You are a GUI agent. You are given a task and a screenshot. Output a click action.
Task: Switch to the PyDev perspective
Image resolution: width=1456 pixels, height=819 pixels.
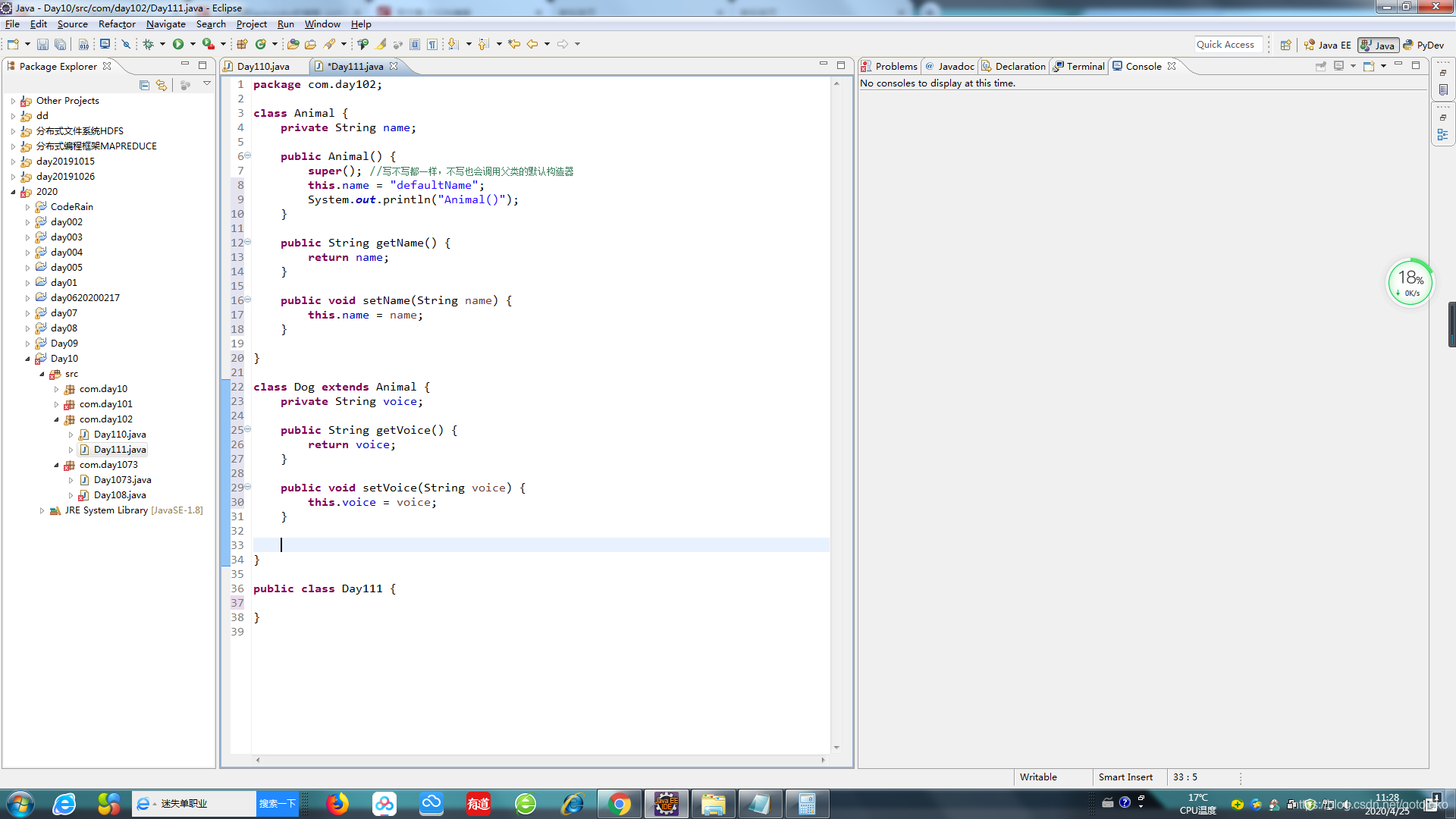(1423, 45)
